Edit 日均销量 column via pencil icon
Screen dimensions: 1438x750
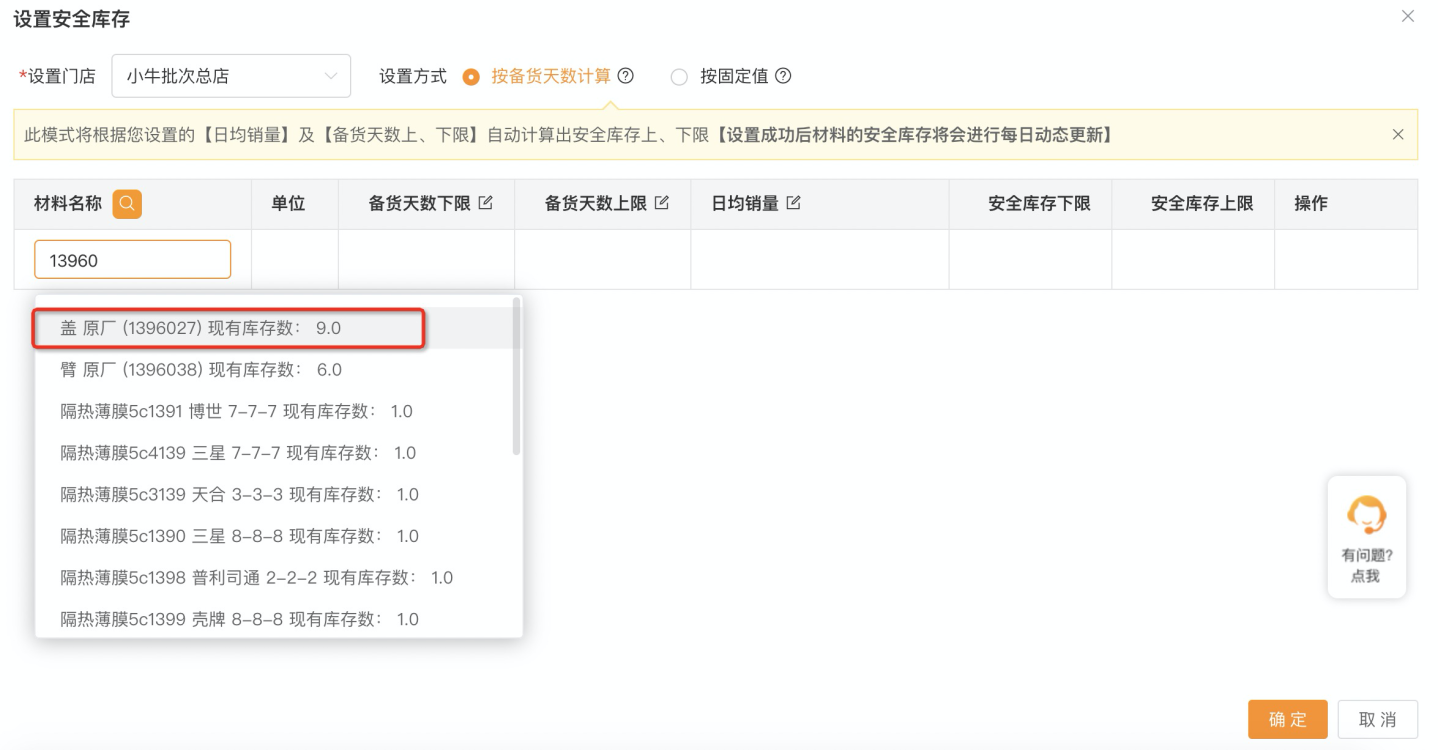click(794, 203)
